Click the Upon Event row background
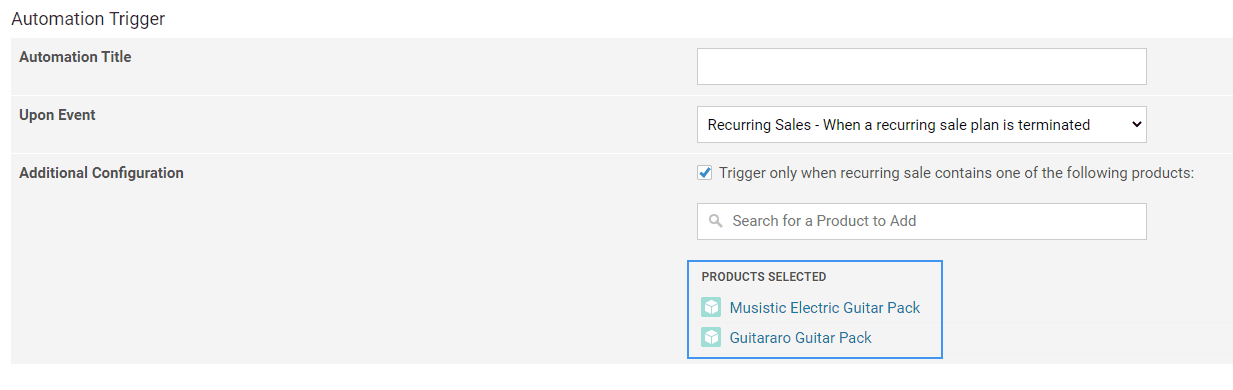The image size is (1233, 390). tap(400, 125)
